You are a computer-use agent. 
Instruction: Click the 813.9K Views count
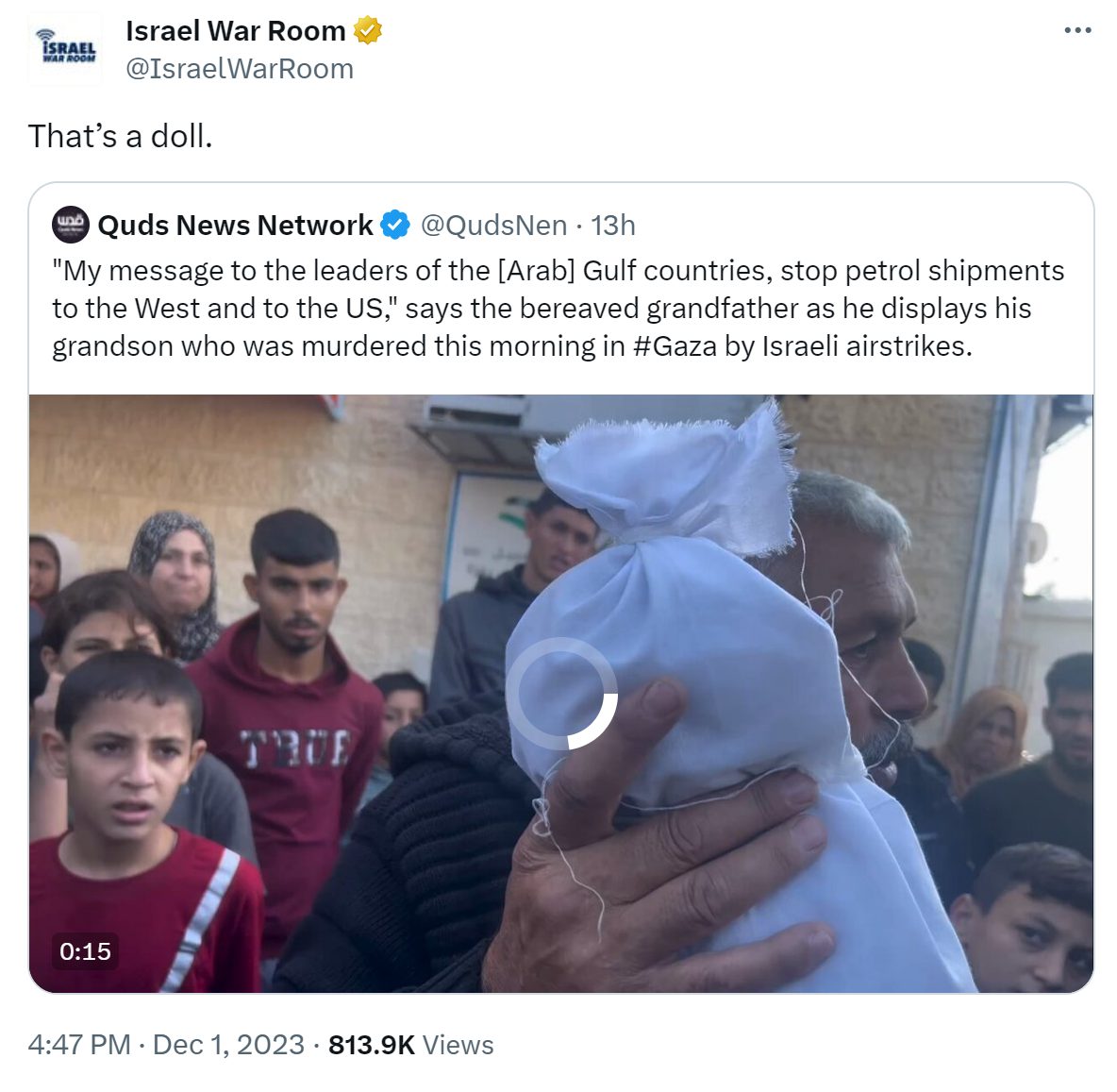click(x=411, y=1045)
